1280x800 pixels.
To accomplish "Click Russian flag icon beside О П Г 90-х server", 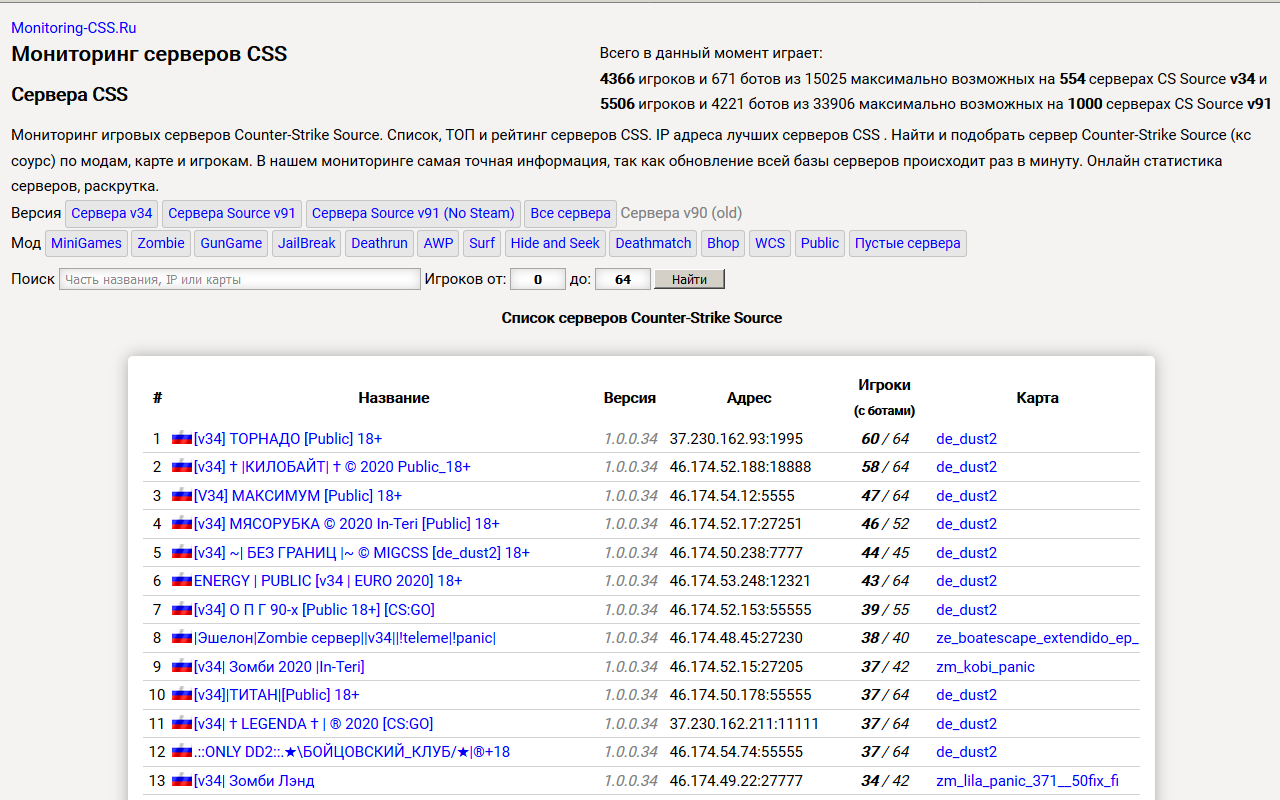I will (182, 609).
